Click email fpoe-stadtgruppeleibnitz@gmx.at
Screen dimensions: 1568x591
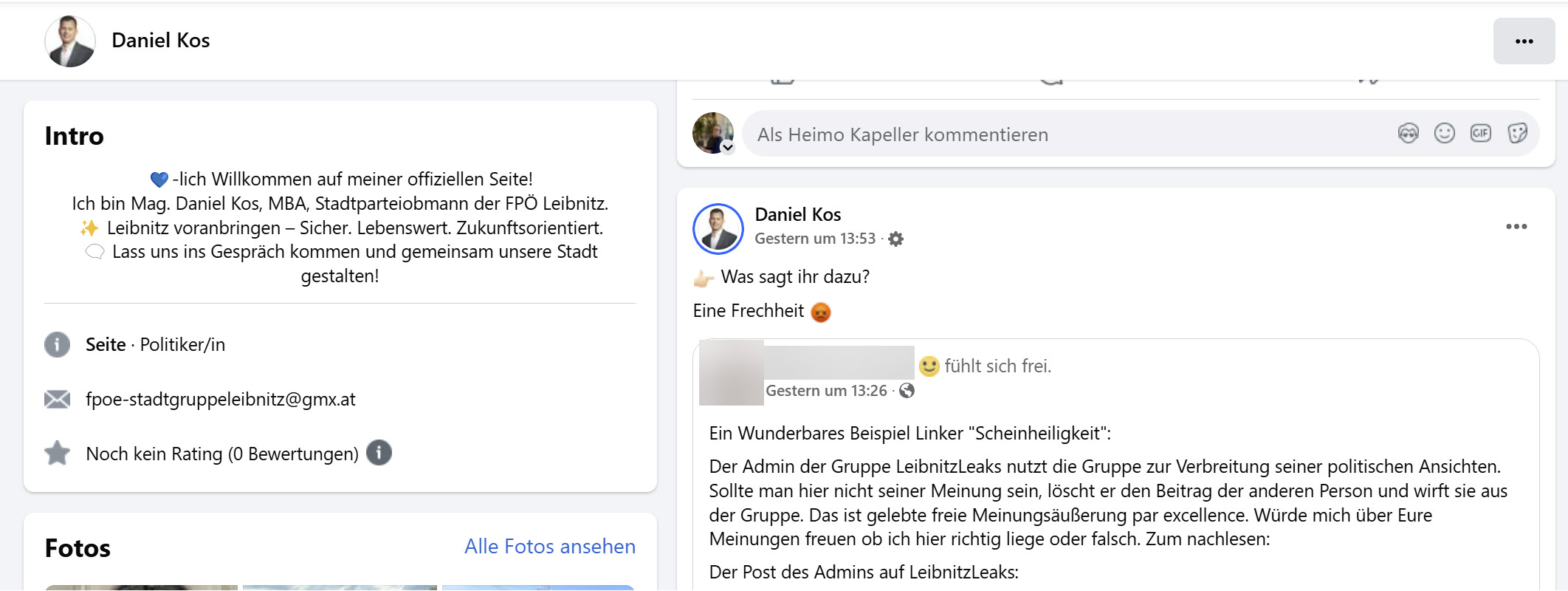pyautogui.click(x=220, y=400)
